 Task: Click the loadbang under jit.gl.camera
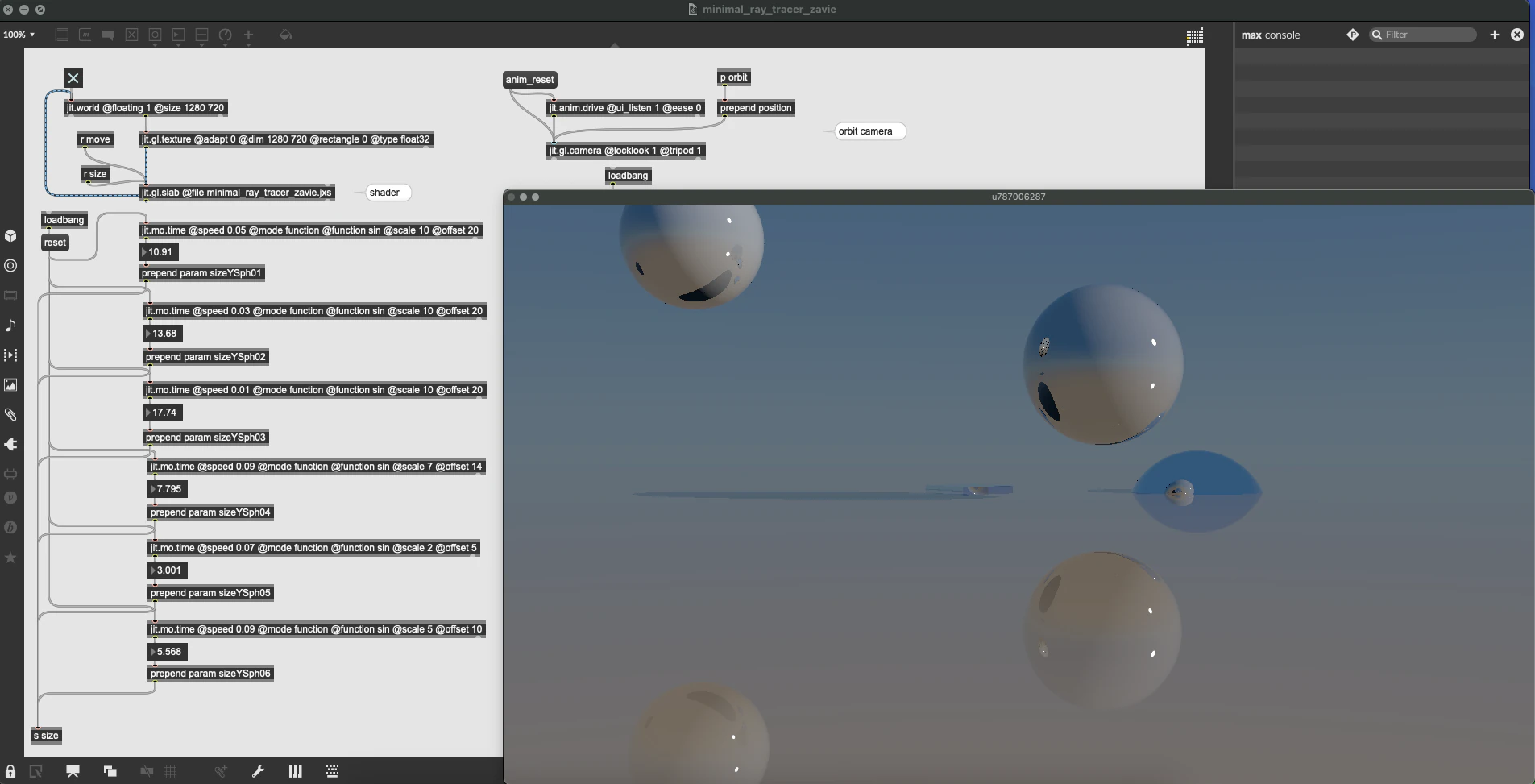pos(628,176)
